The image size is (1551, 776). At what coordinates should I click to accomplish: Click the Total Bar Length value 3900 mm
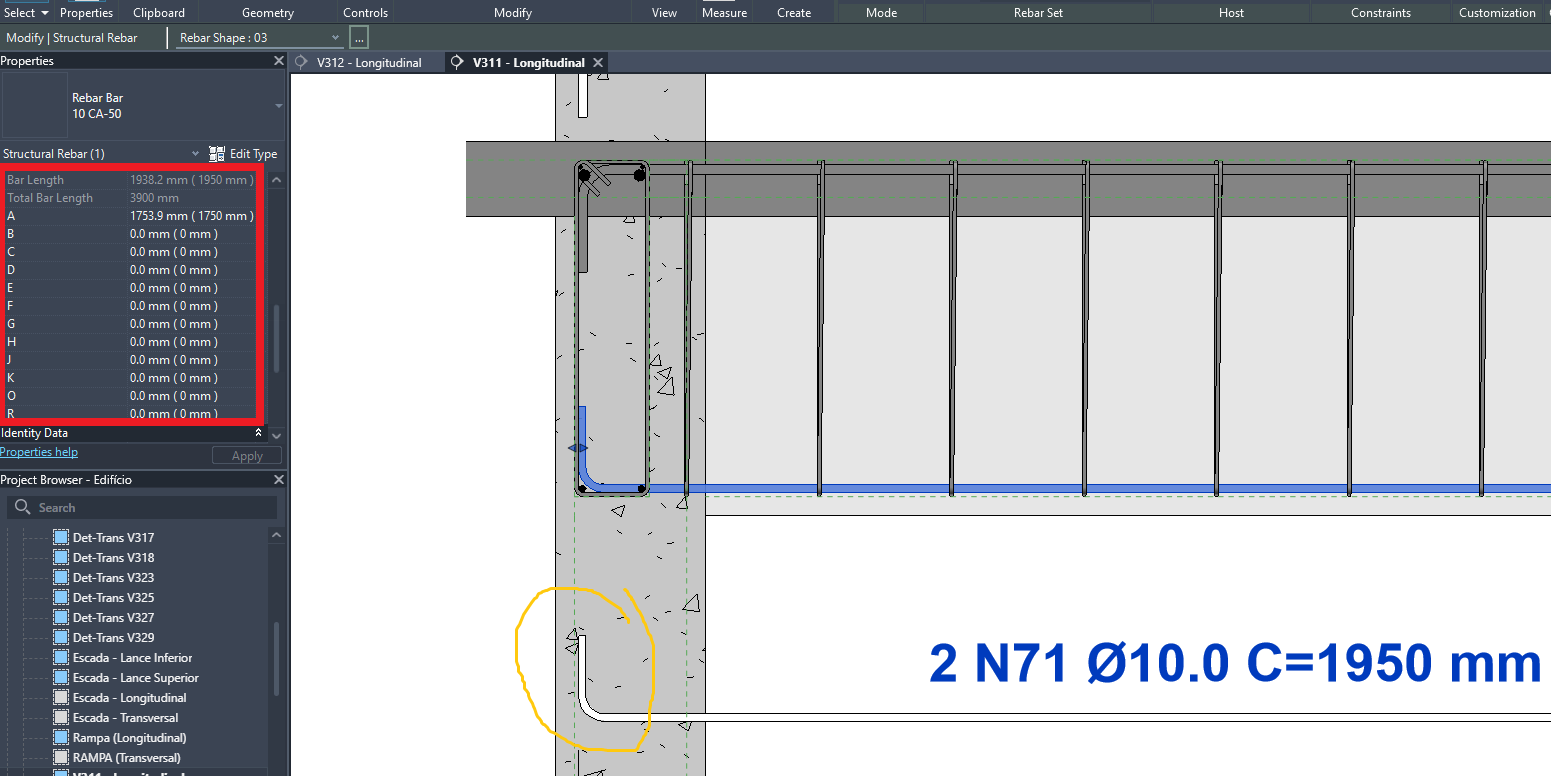(x=155, y=198)
